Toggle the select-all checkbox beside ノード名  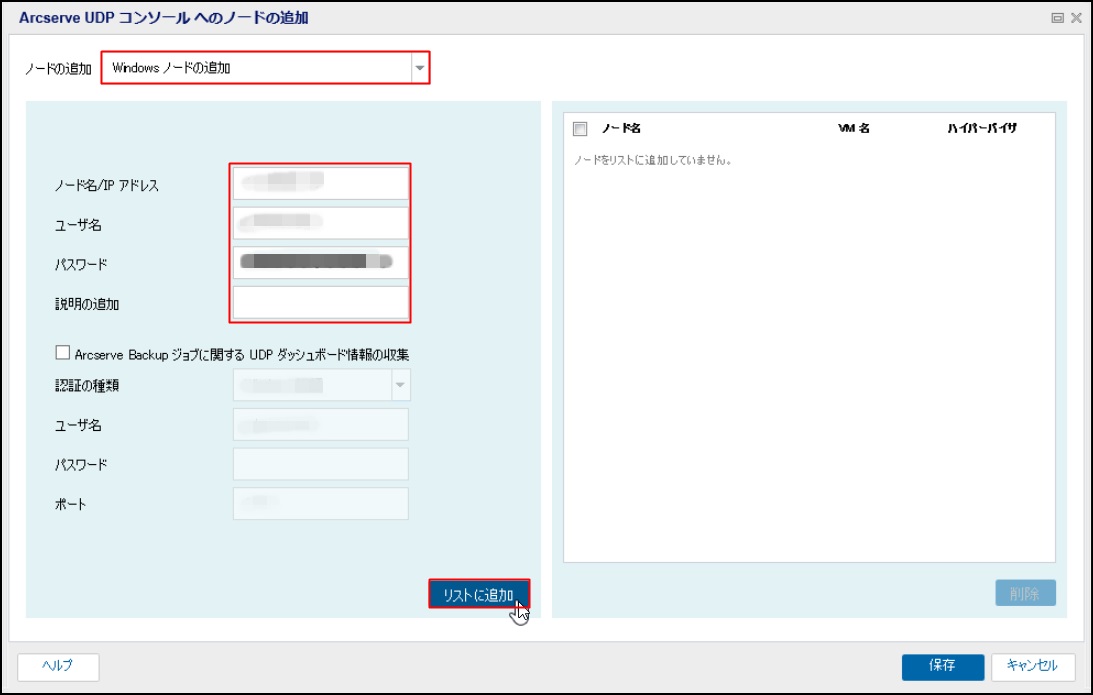click(x=580, y=129)
